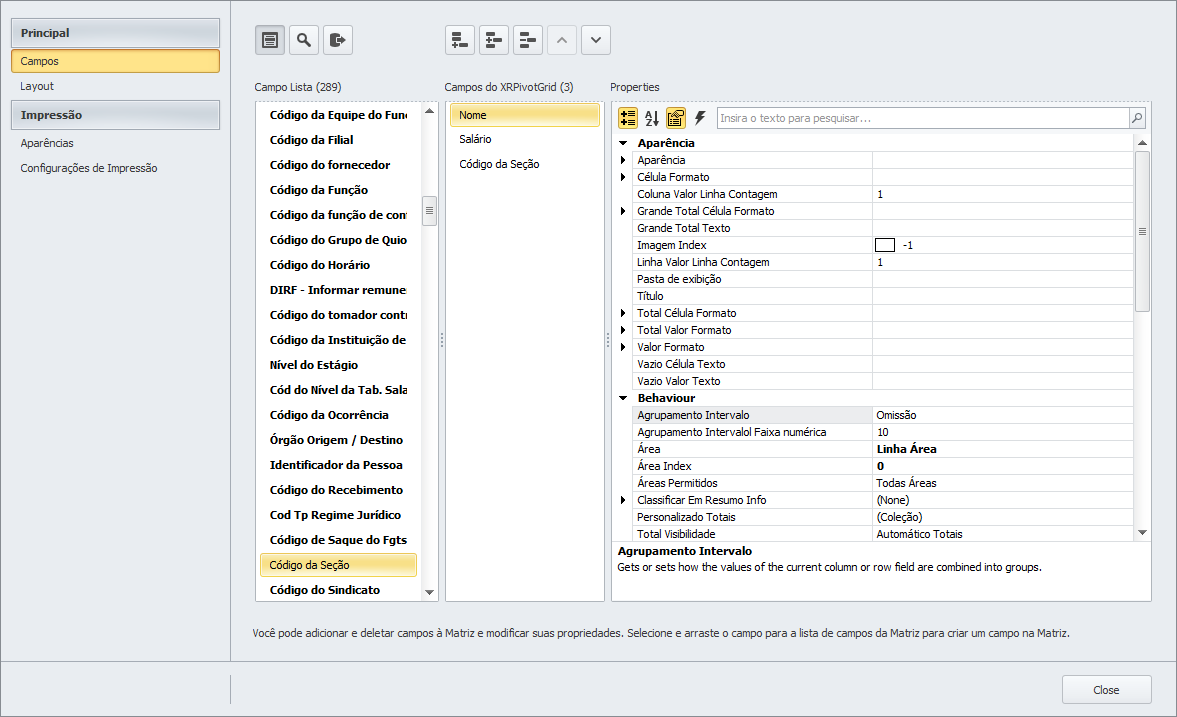
Task: Click scroll-up arrow of Properties grid
Action: [1142, 143]
